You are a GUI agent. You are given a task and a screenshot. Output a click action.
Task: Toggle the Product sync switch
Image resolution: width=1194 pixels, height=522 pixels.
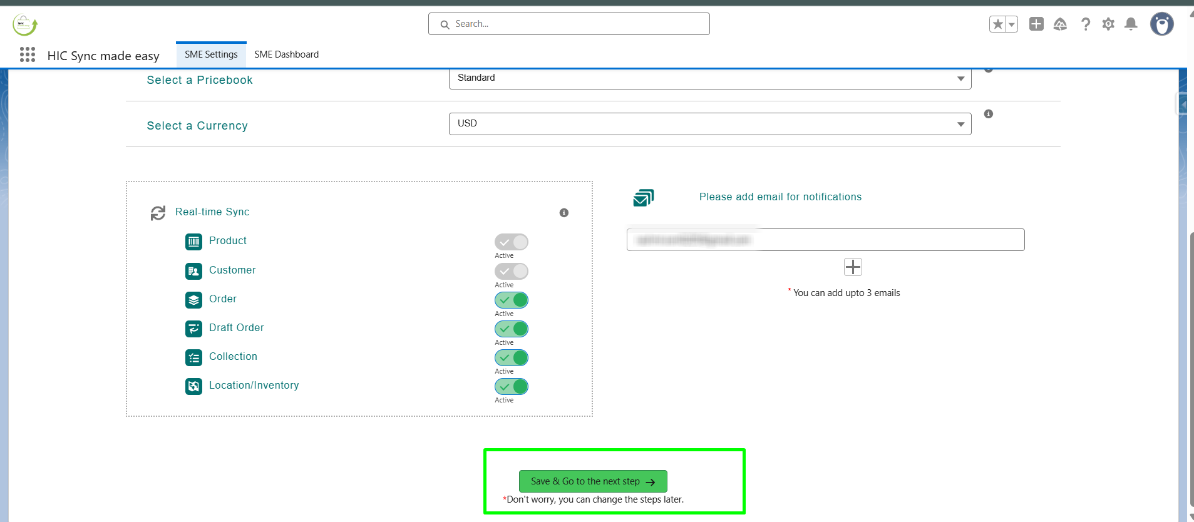click(511, 242)
